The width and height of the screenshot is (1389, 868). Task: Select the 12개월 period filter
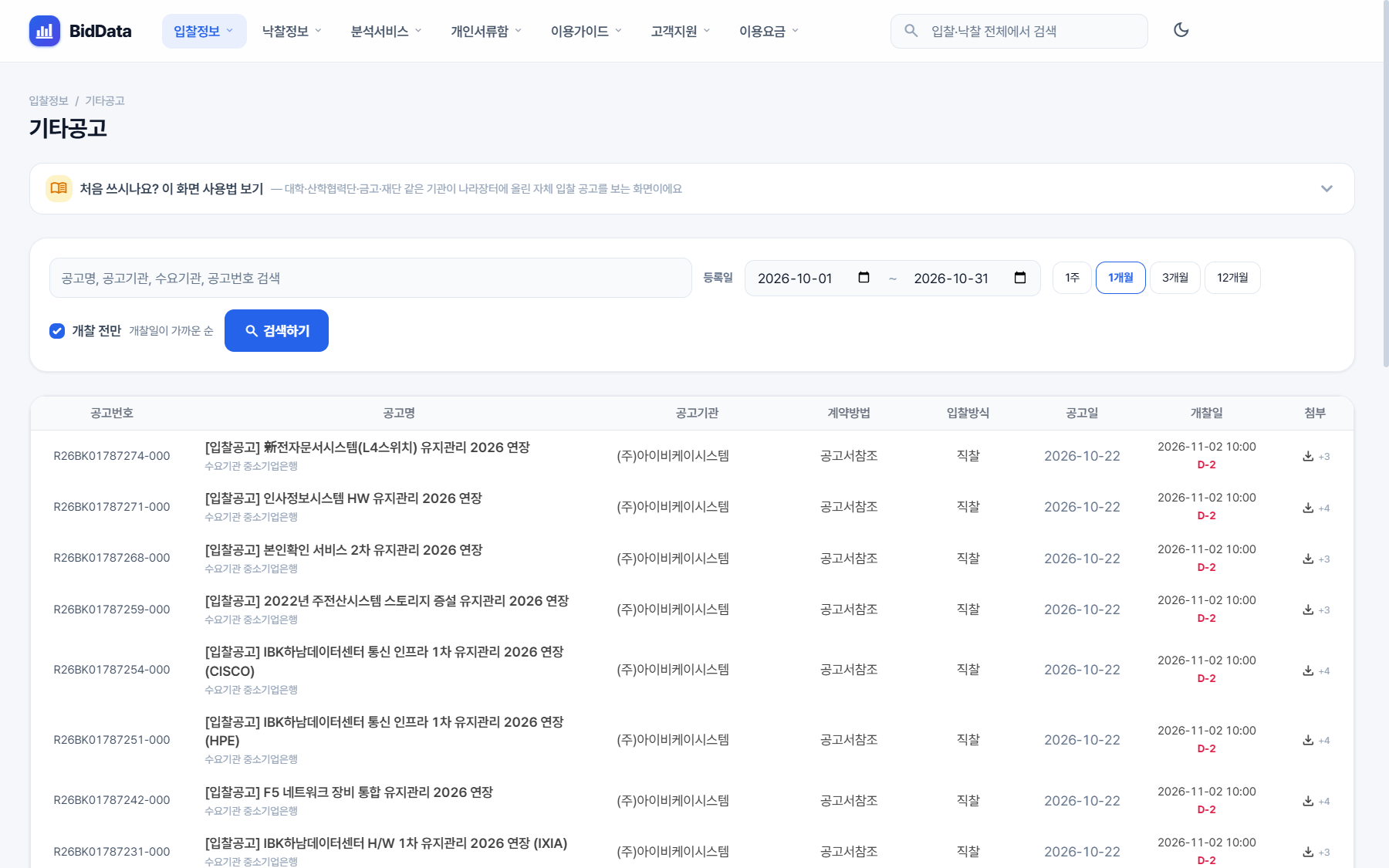(1232, 278)
